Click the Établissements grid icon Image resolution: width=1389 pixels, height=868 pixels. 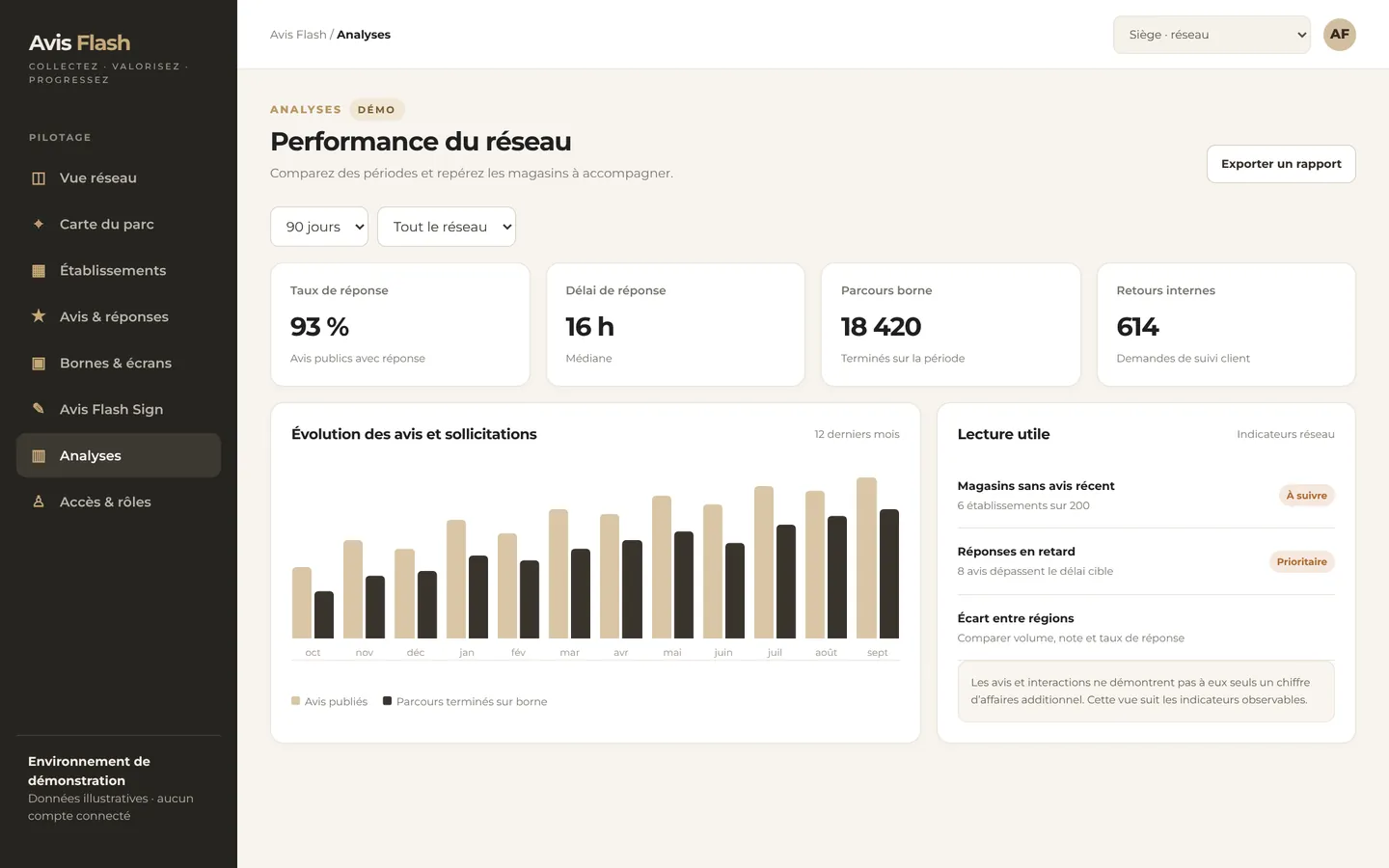(39, 271)
